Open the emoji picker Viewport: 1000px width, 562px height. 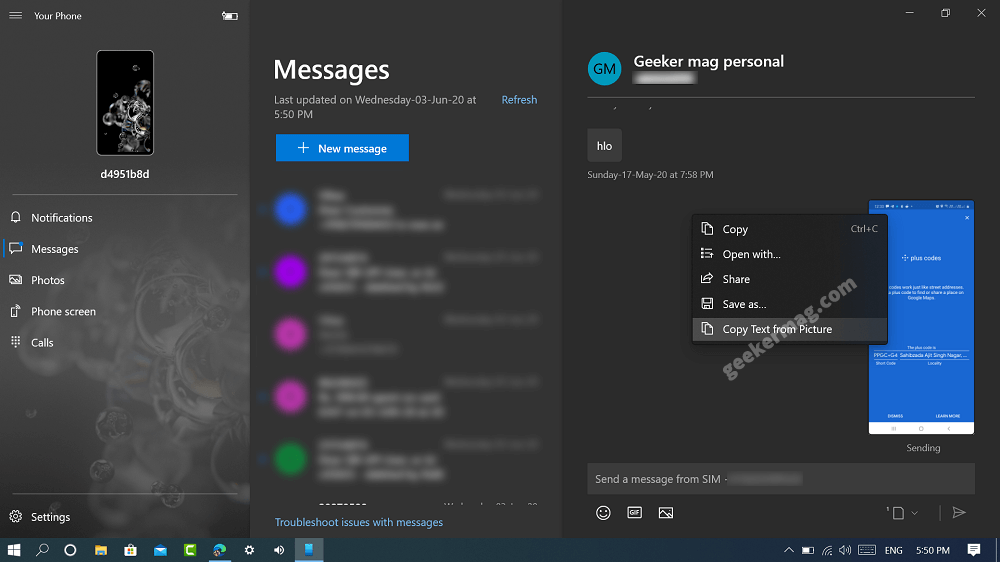603,513
